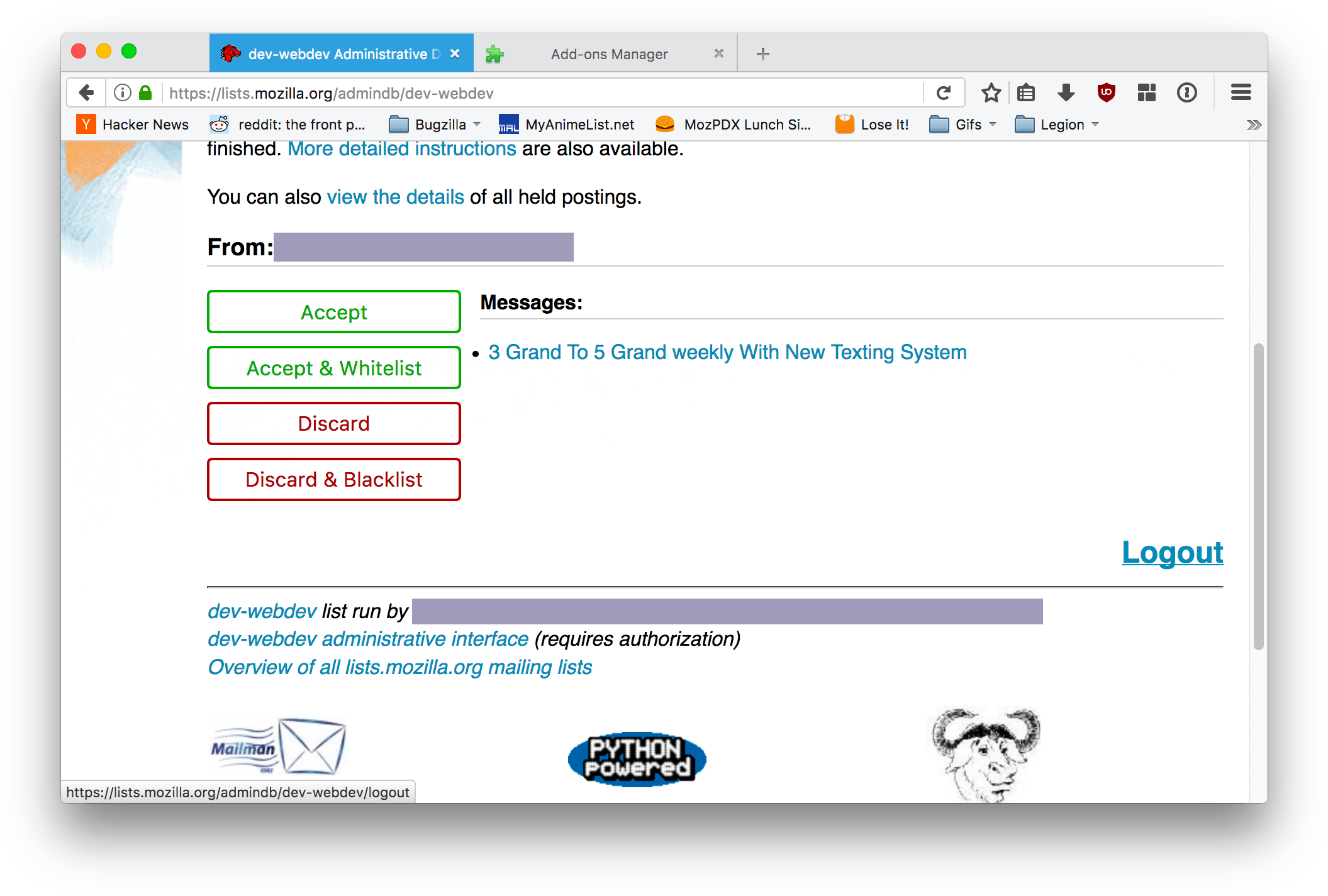The image size is (1328, 896).
Task: Click the green padlock security icon
Action: [145, 93]
